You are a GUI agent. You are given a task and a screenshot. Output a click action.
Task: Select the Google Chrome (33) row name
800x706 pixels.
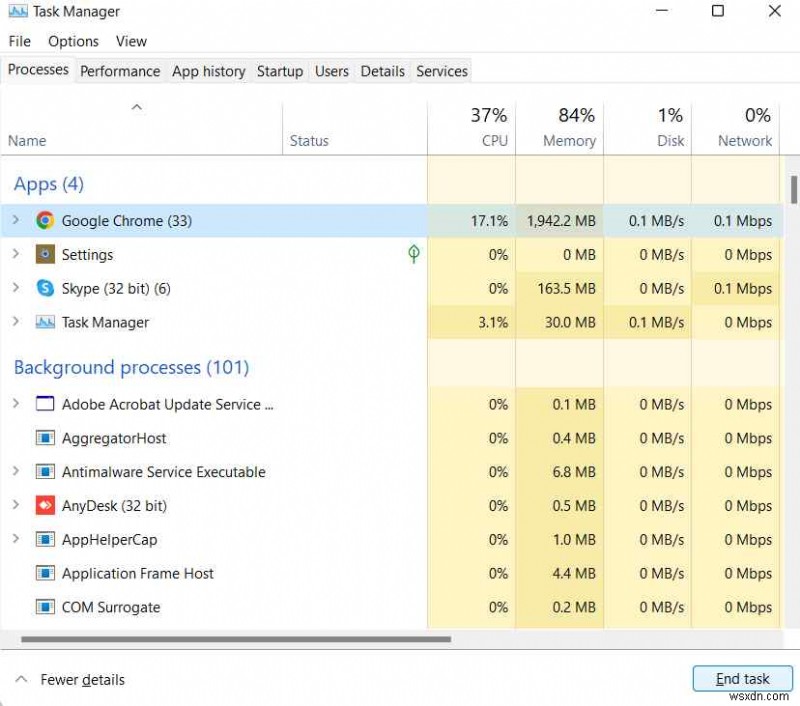[127, 221]
